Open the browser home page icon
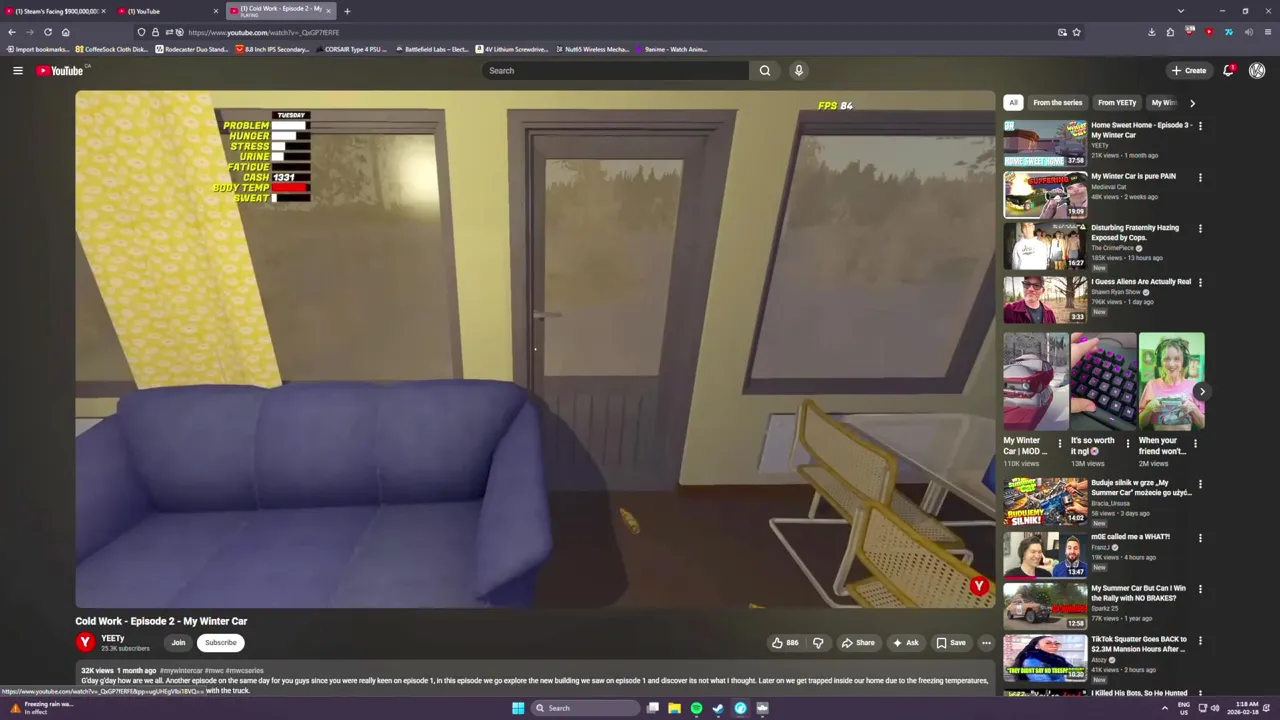Viewport: 1280px width, 720px height. (65, 32)
